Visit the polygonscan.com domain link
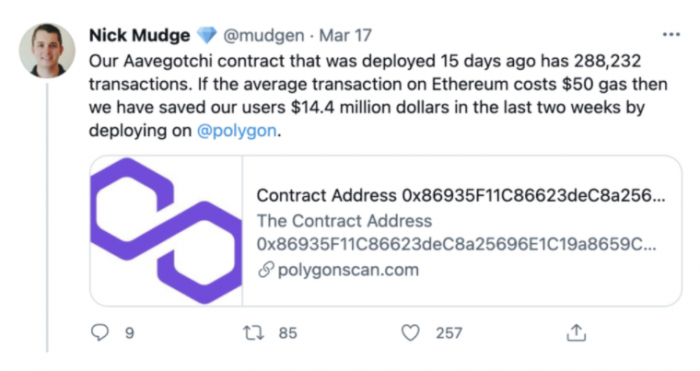The height and width of the screenshot is (371, 700). pos(348,270)
